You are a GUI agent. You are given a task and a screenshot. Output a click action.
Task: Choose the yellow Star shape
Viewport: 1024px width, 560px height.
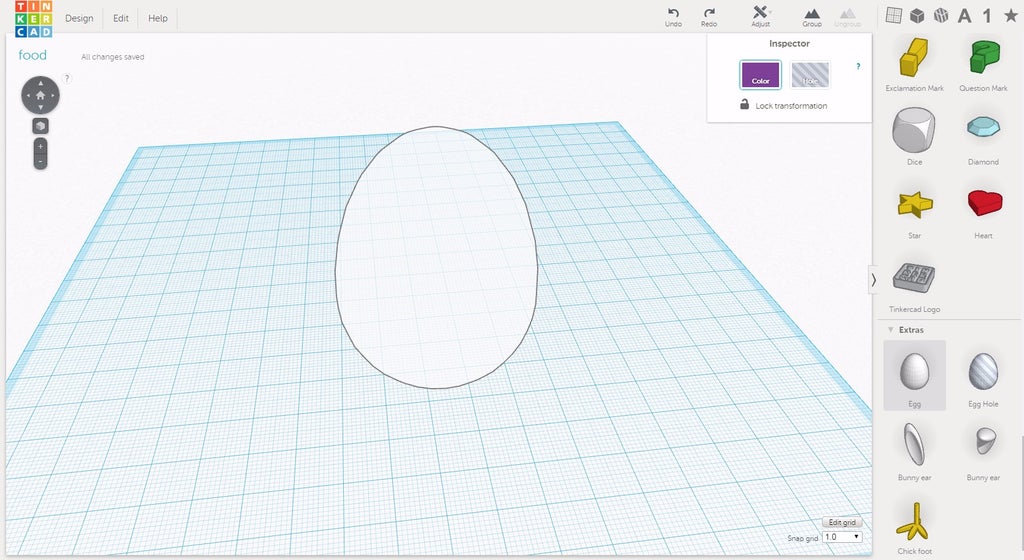point(914,213)
